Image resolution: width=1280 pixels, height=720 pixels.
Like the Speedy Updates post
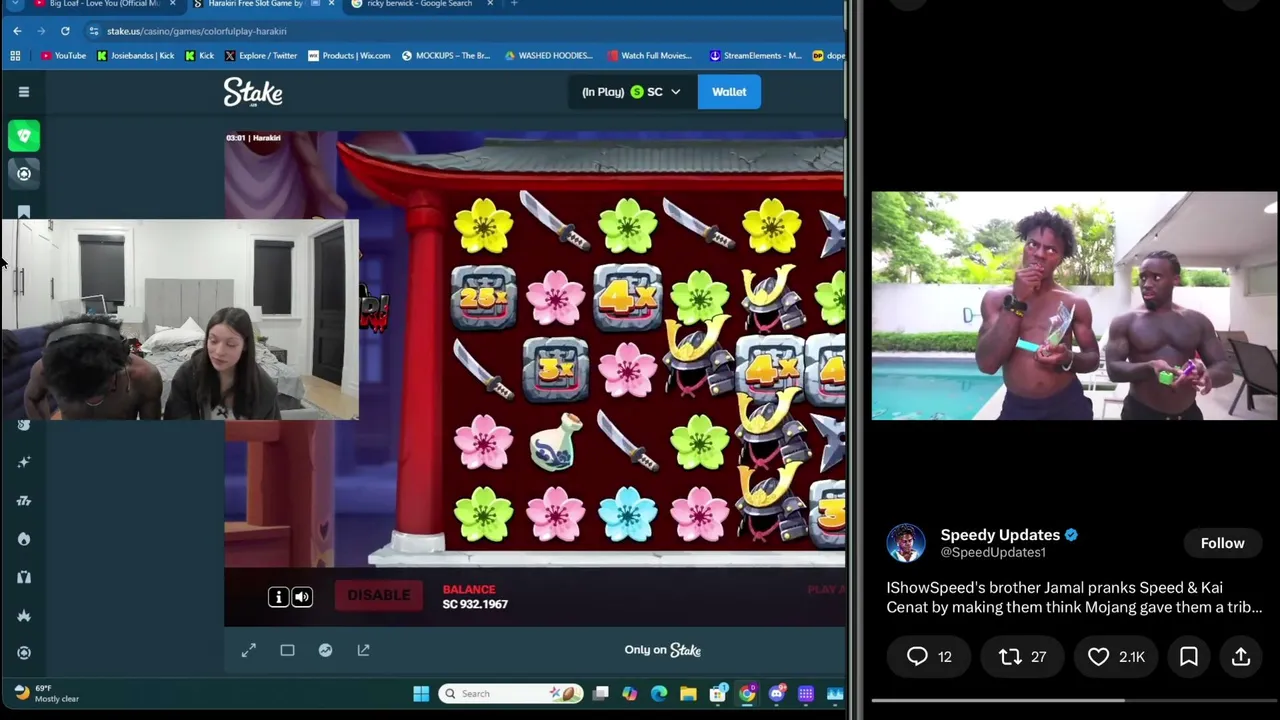(1116, 657)
